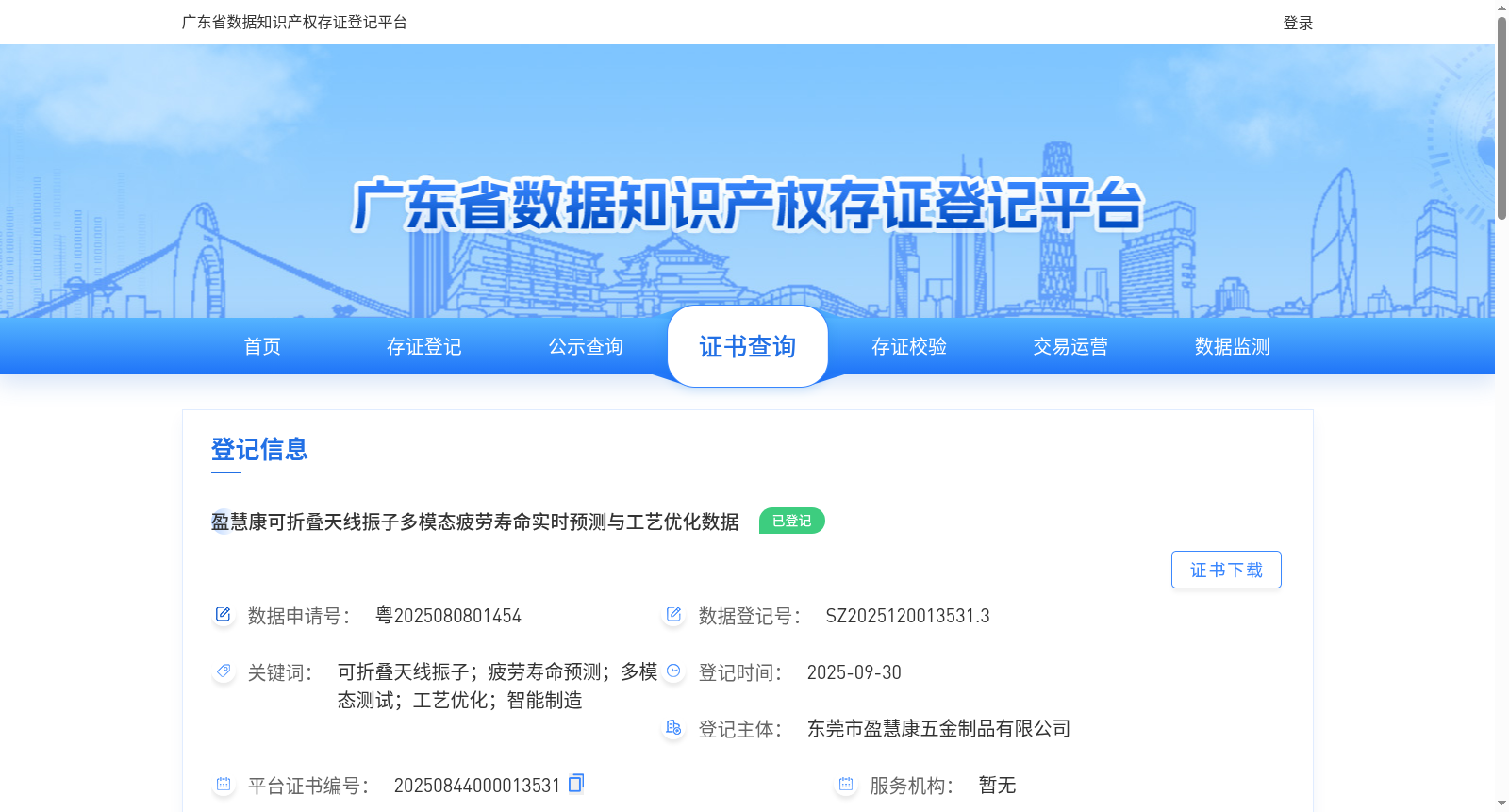Switch to the 公示查询 tab
The image size is (1509, 812).
pos(586,346)
